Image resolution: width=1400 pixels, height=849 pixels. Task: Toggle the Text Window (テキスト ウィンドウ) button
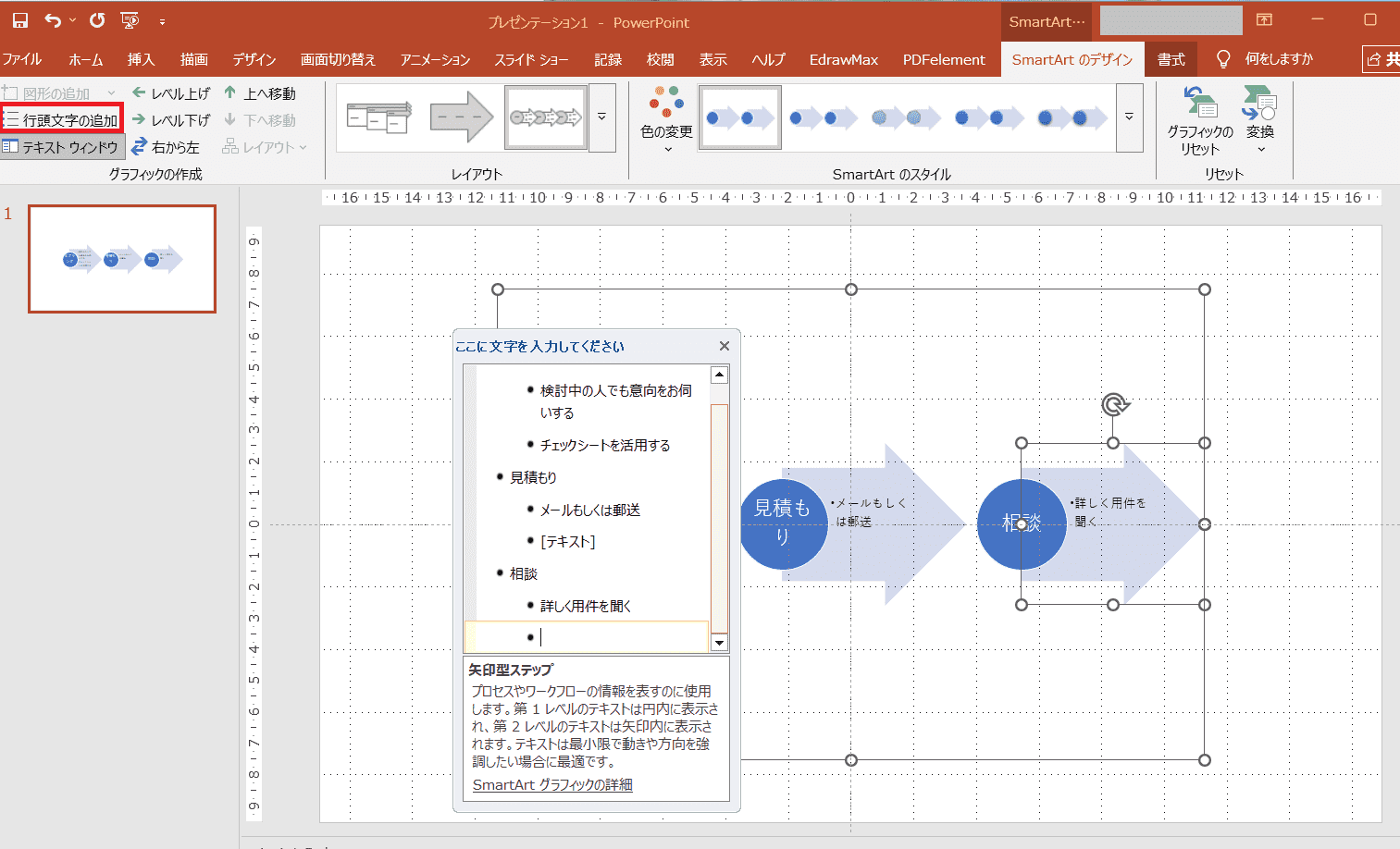click(x=61, y=147)
